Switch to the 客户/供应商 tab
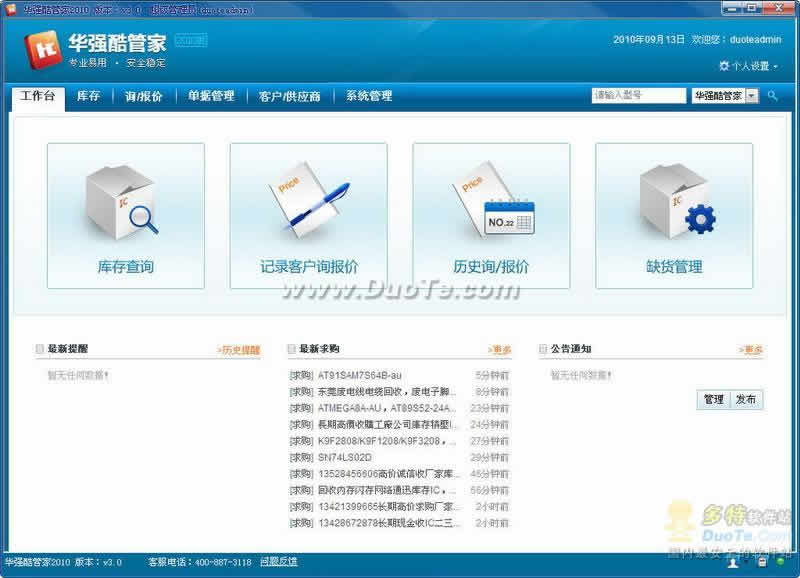The width and height of the screenshot is (800, 578). 289,96
